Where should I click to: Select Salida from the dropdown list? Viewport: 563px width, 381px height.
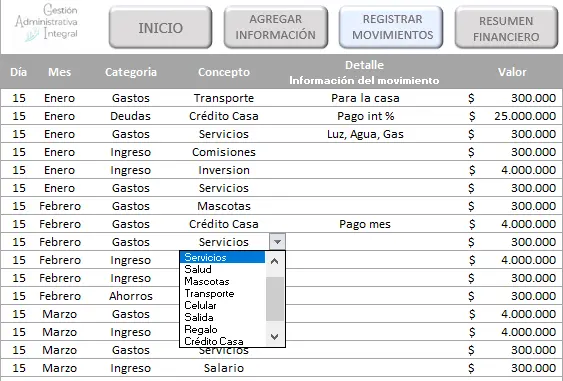click(222, 317)
